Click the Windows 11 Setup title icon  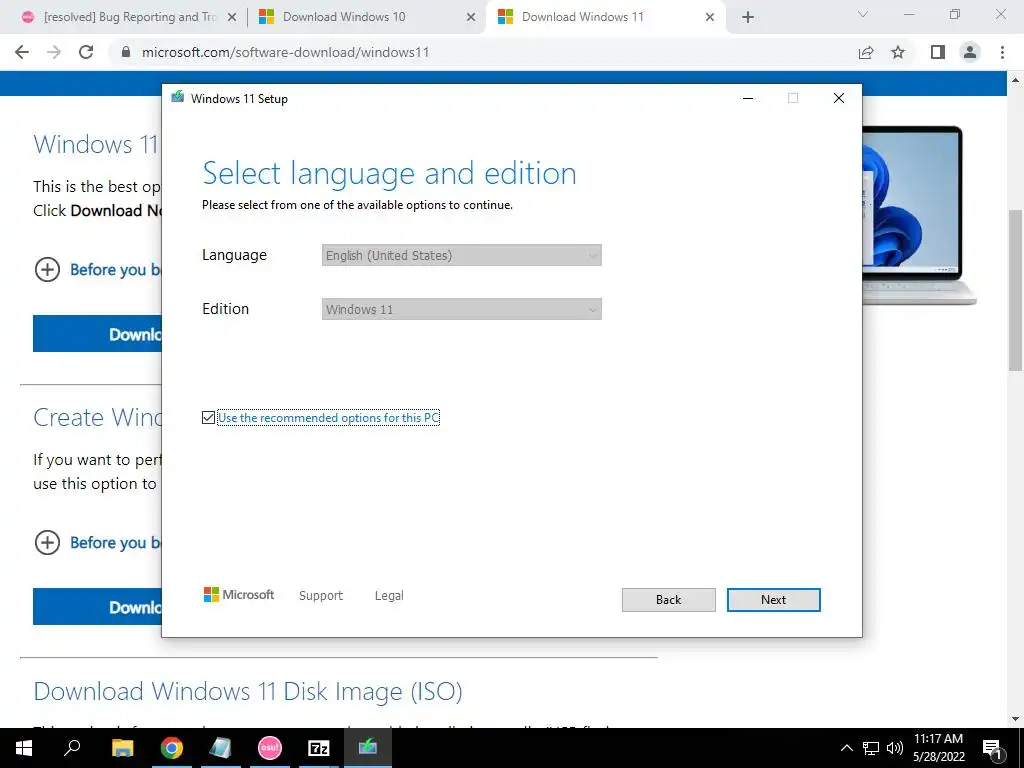178,98
